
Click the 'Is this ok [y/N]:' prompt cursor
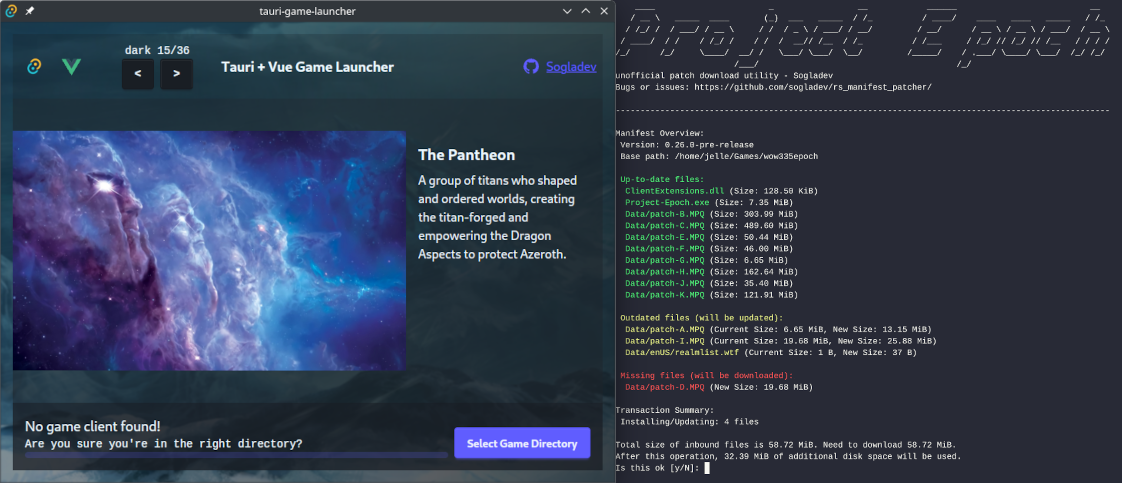707,468
